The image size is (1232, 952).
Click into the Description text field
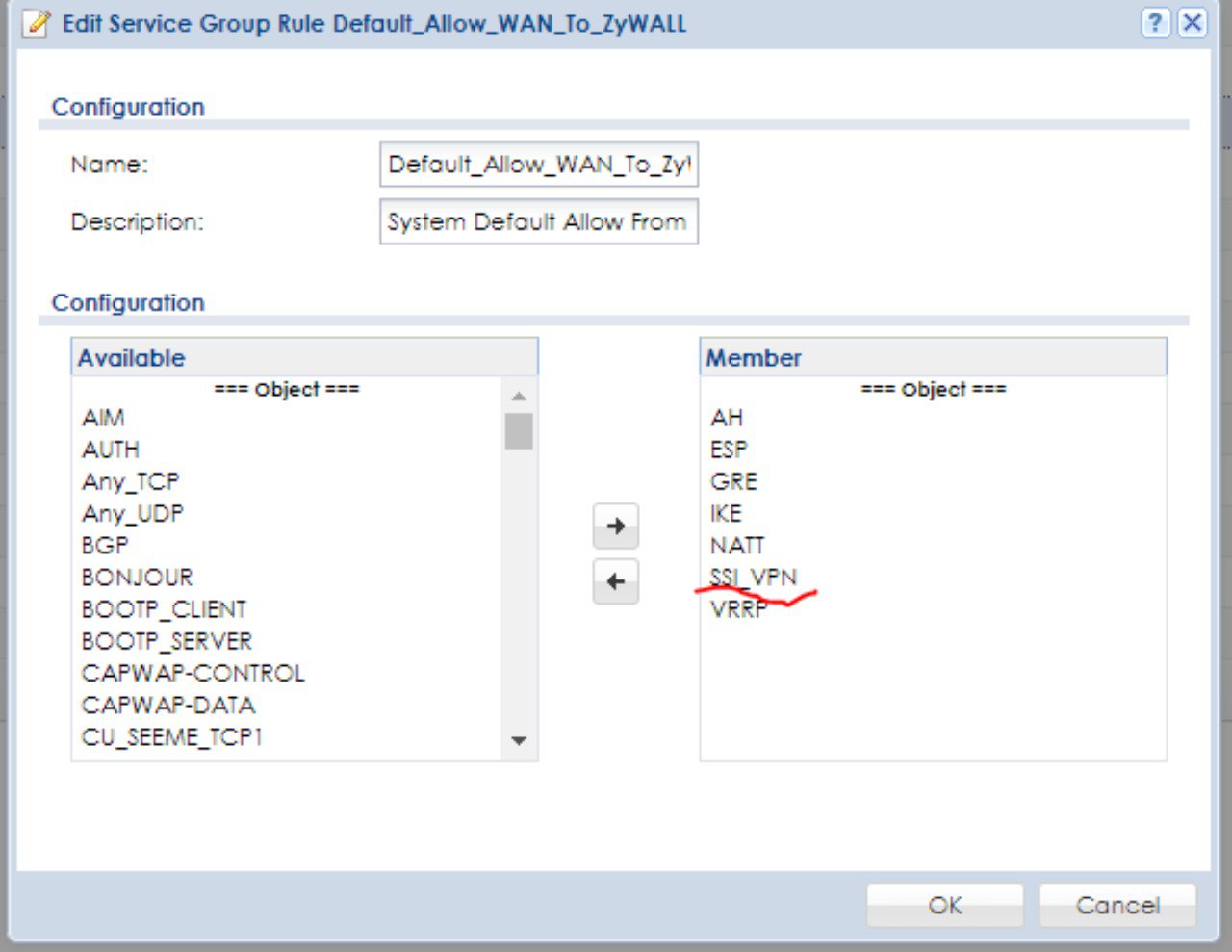click(x=538, y=222)
